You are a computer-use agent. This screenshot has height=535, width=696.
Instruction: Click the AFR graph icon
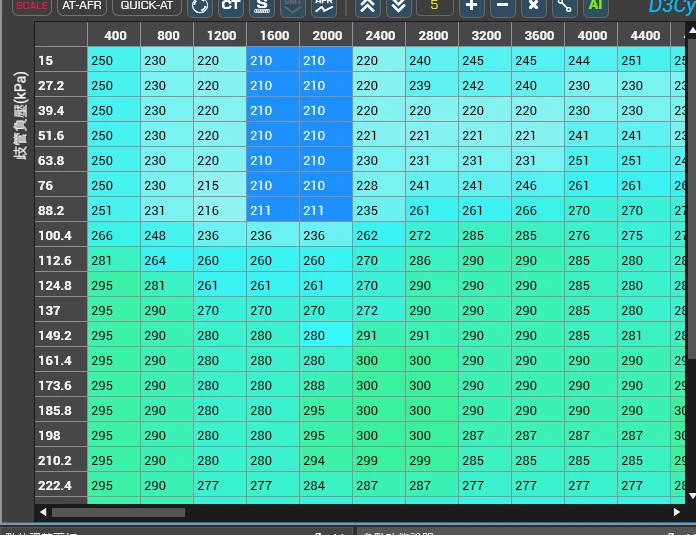tap(324, 6)
